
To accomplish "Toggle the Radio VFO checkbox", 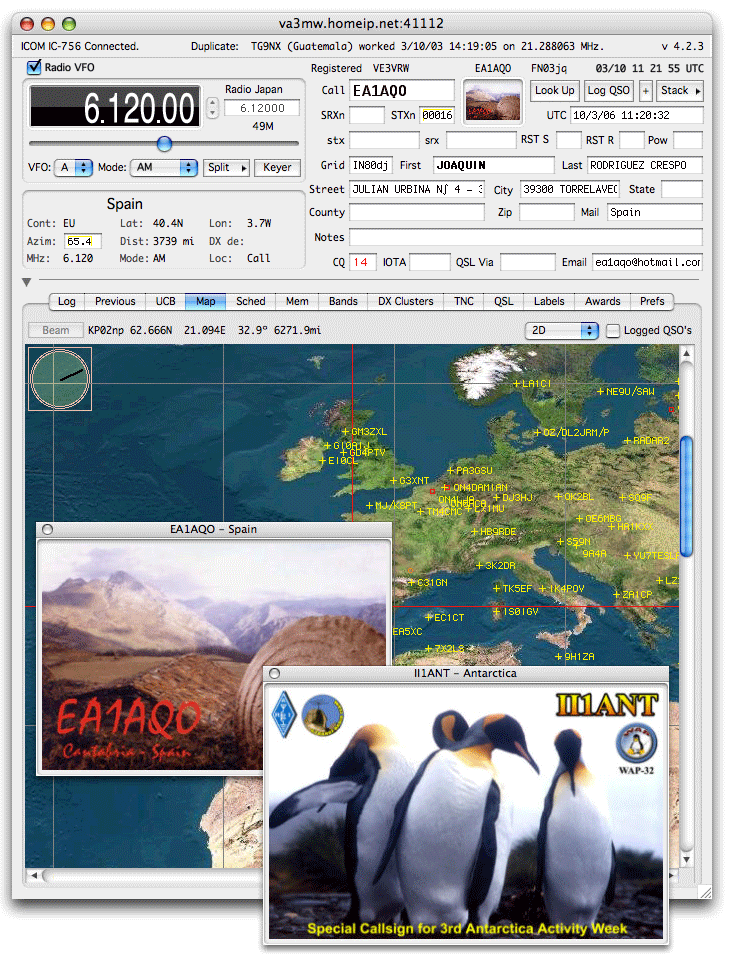I will coord(35,67).
